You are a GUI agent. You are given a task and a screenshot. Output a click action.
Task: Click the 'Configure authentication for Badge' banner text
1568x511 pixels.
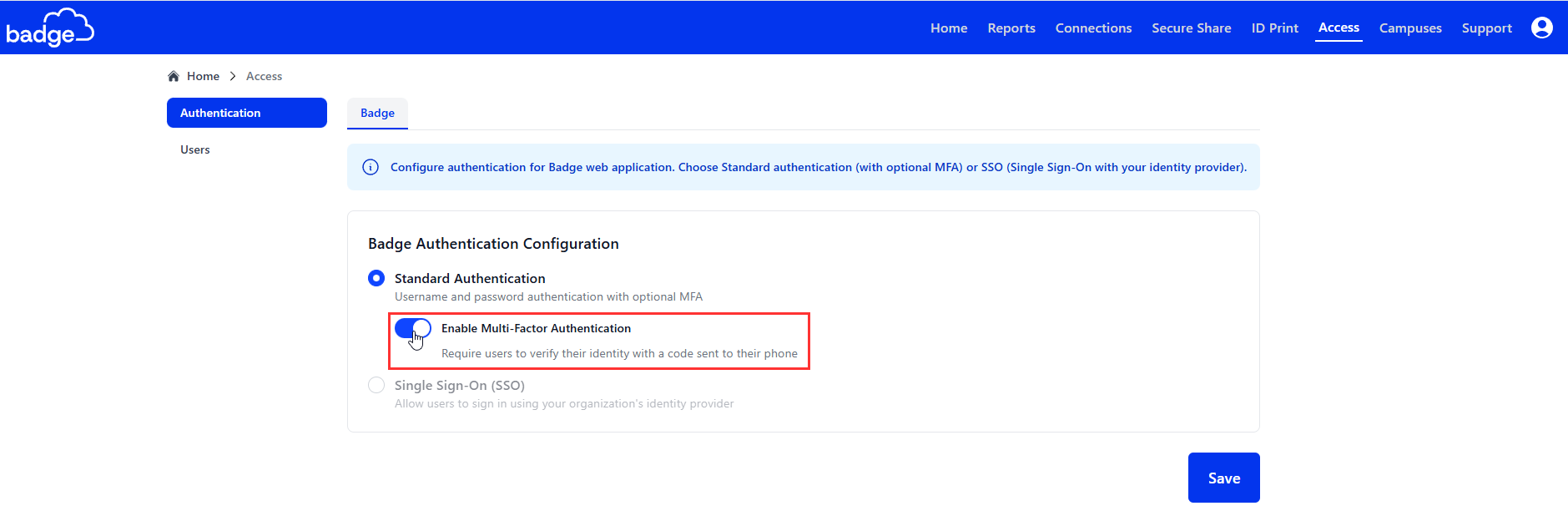click(x=819, y=167)
